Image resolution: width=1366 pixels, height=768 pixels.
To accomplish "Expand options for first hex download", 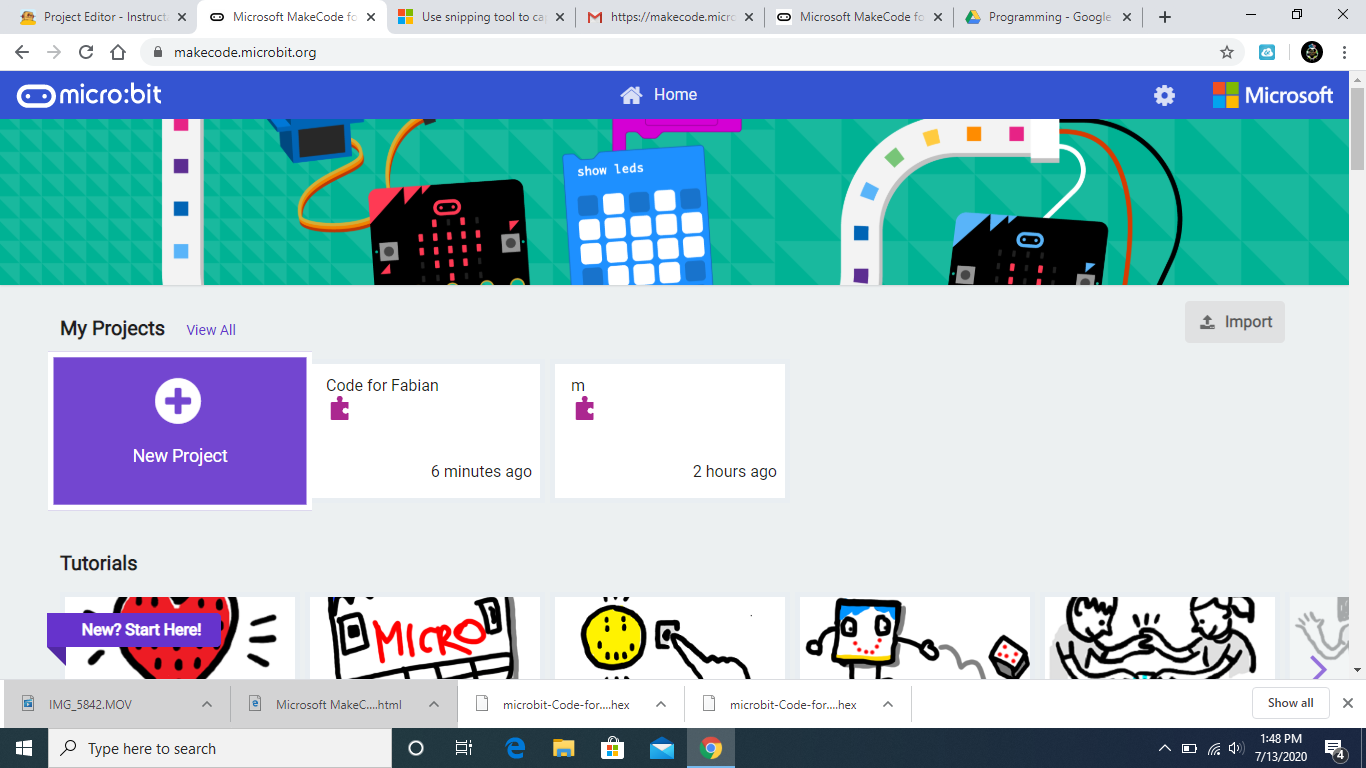I will pyautogui.click(x=661, y=704).
